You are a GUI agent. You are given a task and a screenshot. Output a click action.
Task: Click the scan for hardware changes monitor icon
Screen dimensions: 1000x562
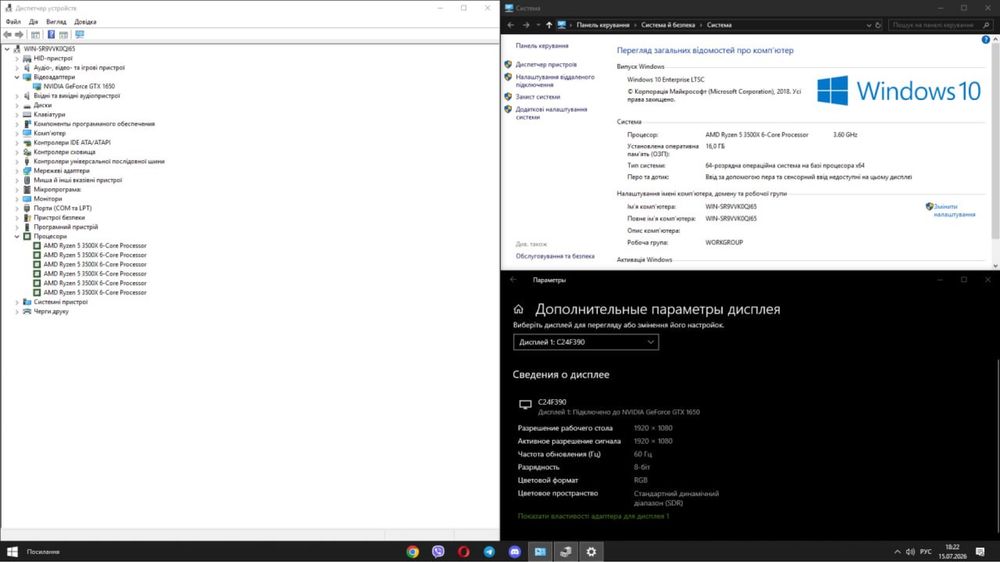click(80, 34)
